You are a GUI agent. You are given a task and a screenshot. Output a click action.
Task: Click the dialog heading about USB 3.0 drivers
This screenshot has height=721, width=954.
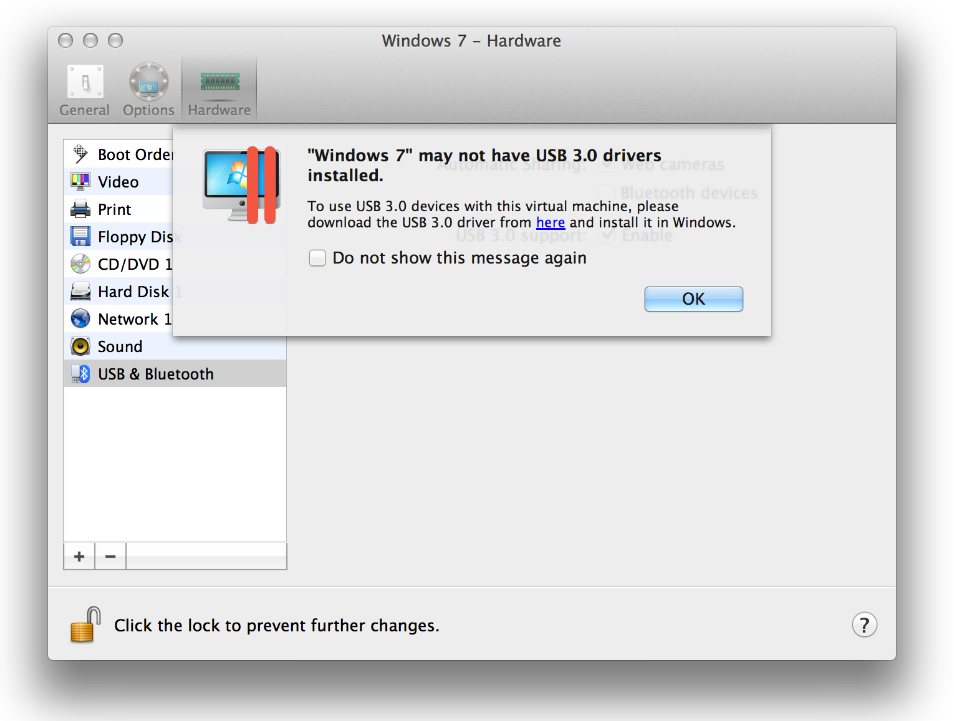[x=484, y=165]
